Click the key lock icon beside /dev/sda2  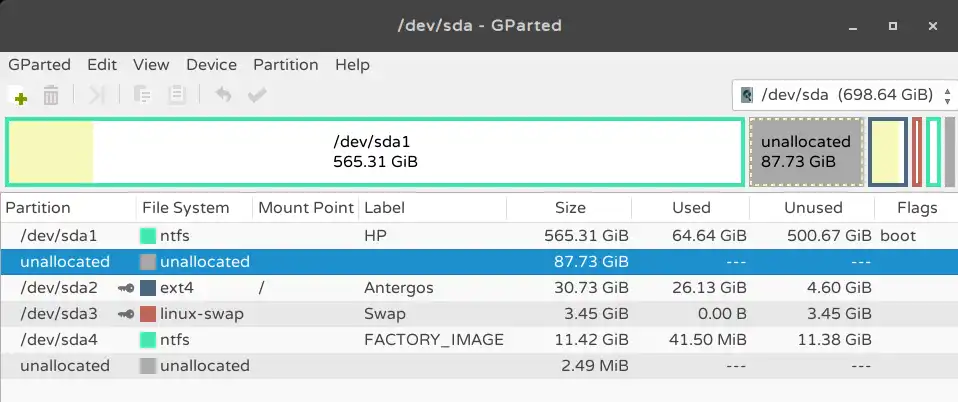[126, 288]
